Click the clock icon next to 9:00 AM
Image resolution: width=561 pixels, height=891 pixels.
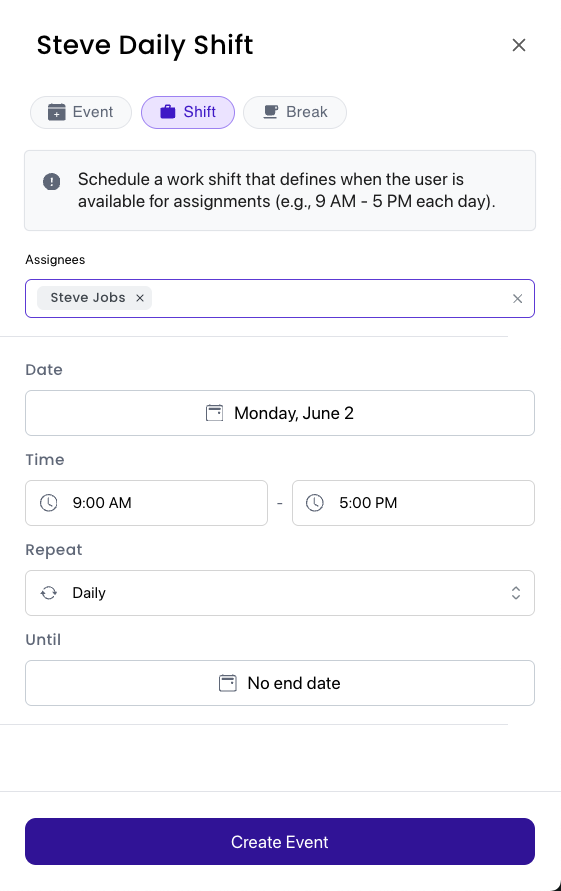(48, 503)
